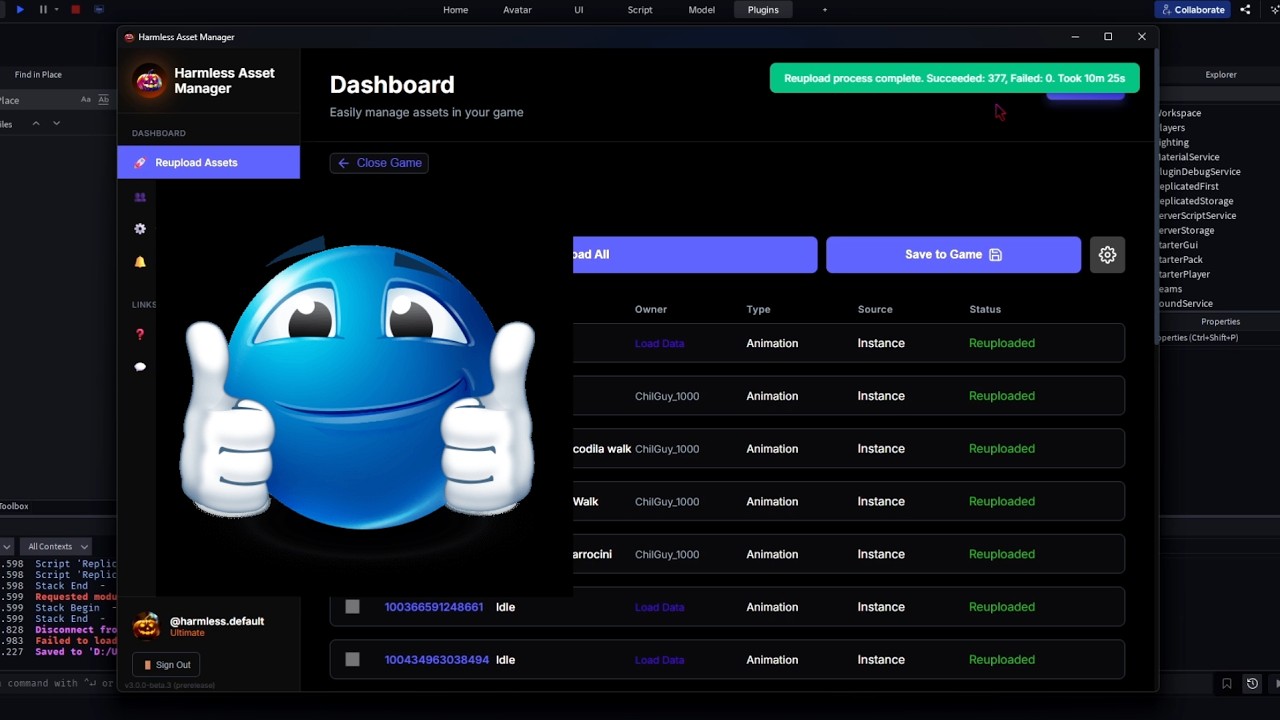
Task: Select the Properties panel title
Action: (x=1220, y=322)
